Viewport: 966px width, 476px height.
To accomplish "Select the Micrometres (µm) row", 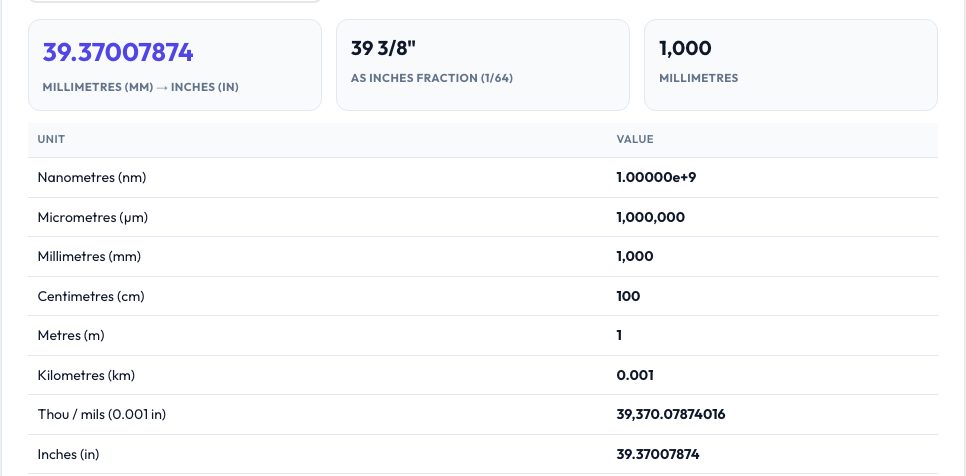I will (483, 217).
